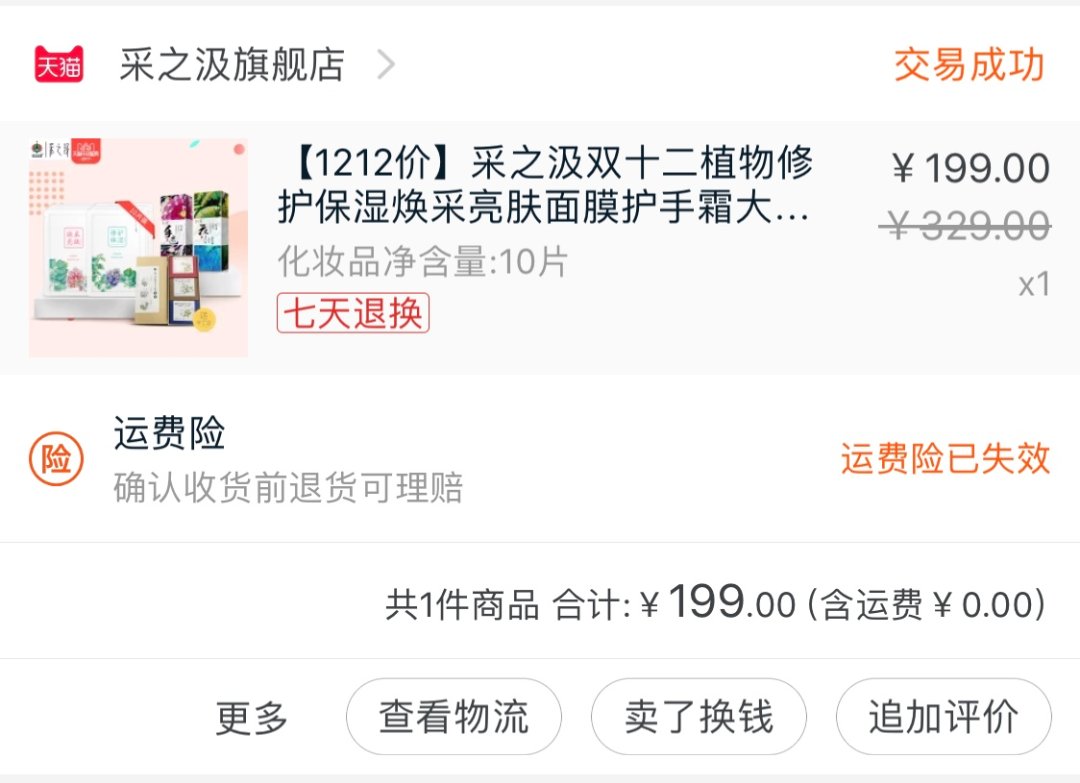1080x783 pixels.
Task: View the 交易成功 order status
Action: coord(970,65)
